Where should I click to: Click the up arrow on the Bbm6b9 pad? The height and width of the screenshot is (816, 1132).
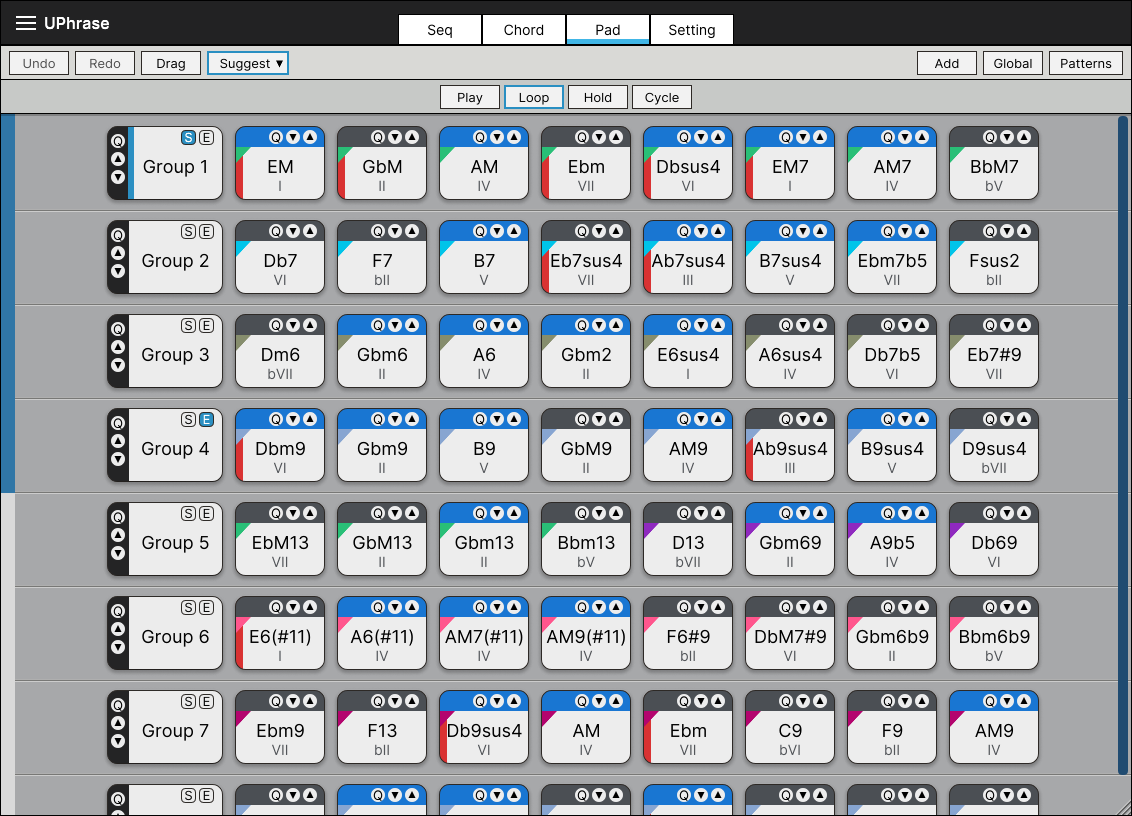1024,607
